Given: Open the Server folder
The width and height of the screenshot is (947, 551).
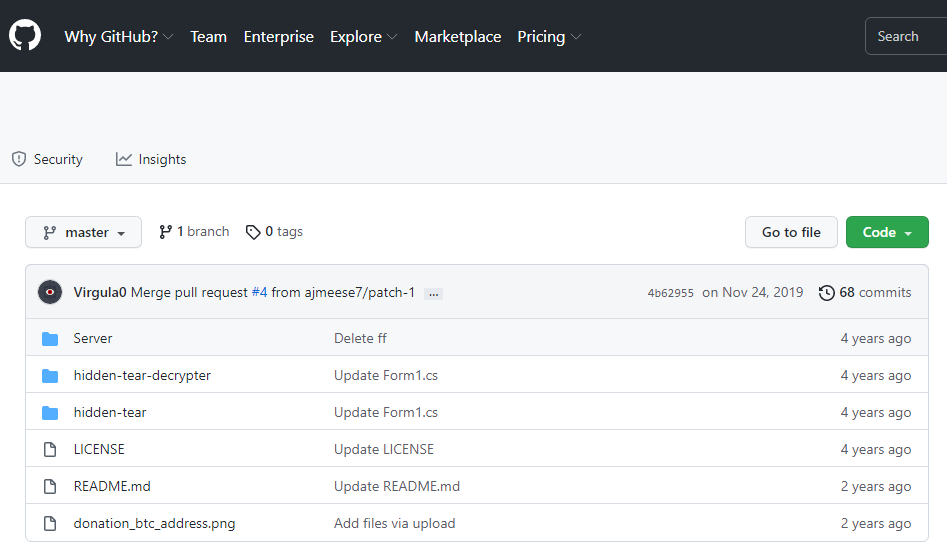Looking at the screenshot, I should click(x=93, y=338).
